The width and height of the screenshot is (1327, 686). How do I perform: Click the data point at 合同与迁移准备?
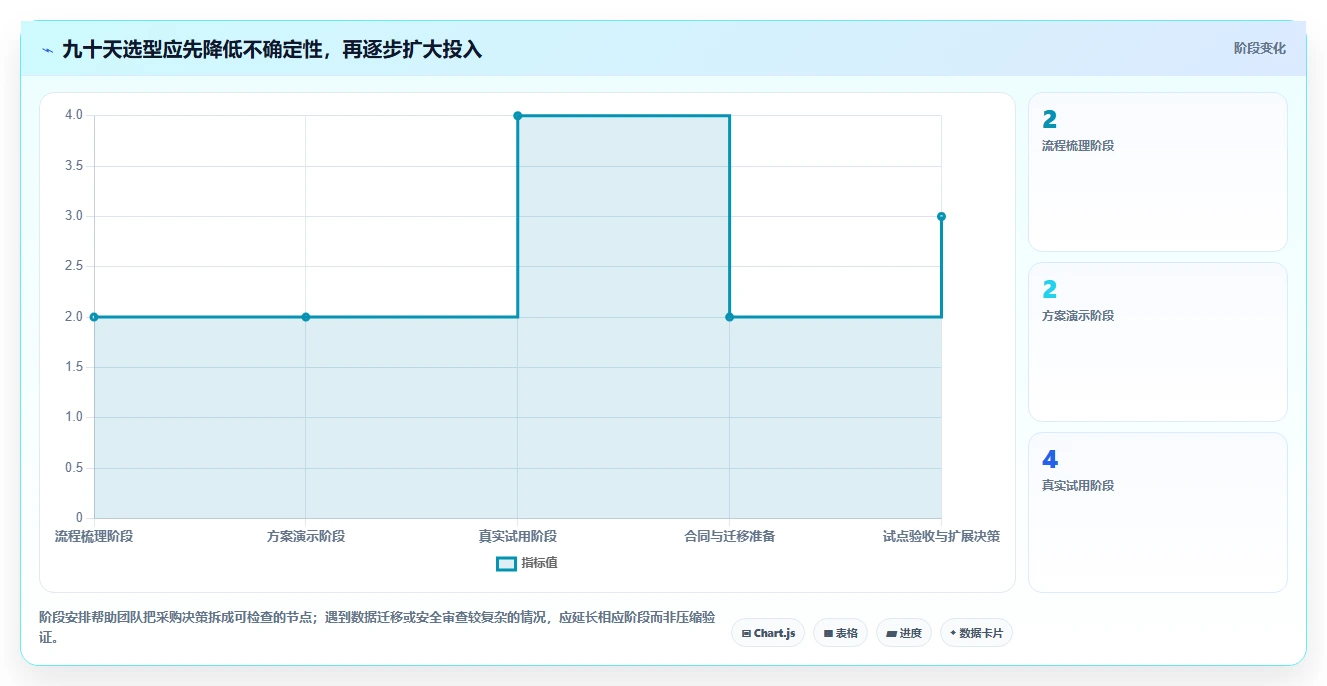(x=729, y=317)
